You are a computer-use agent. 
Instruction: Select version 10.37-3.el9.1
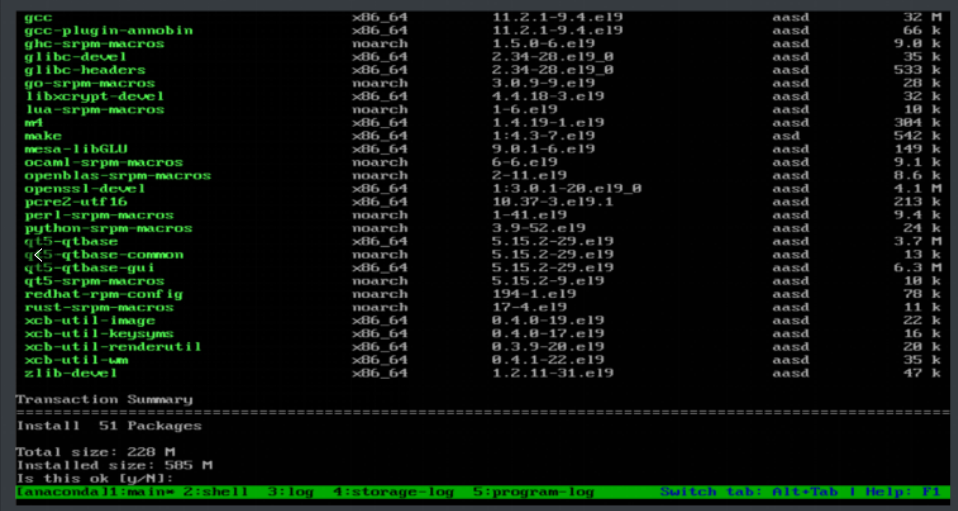pos(553,202)
